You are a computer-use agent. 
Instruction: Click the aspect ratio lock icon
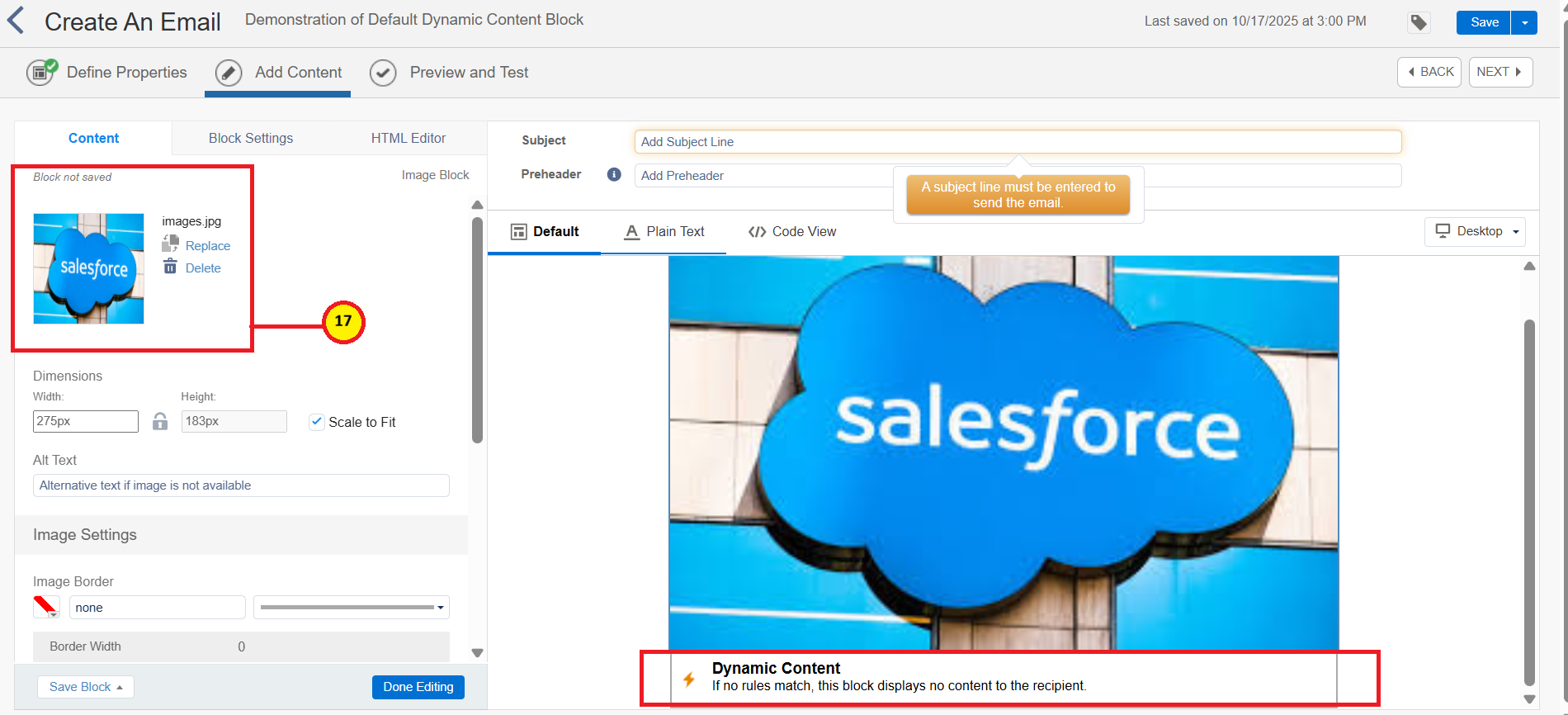[x=160, y=422]
